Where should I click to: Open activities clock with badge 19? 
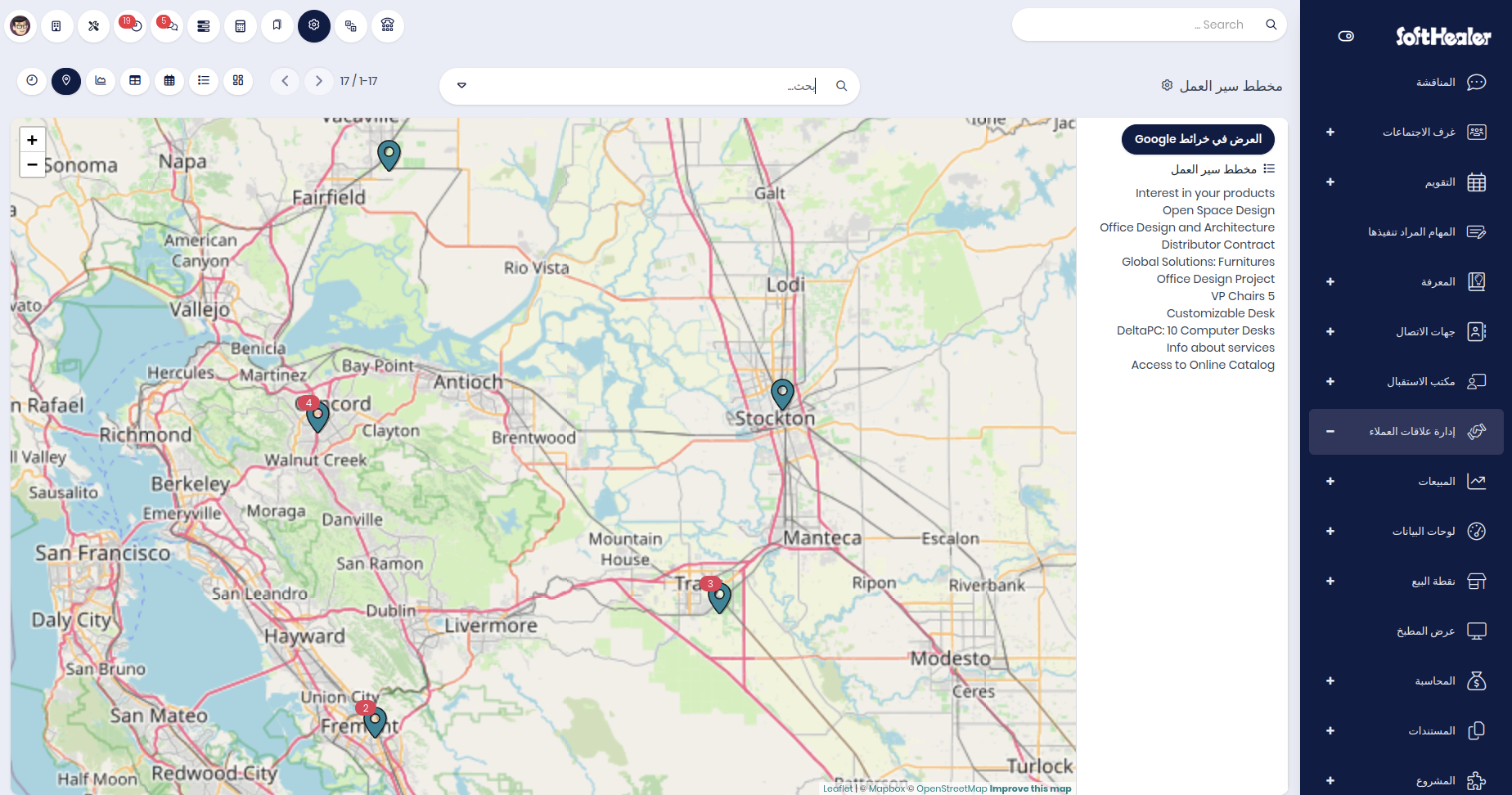(131, 26)
